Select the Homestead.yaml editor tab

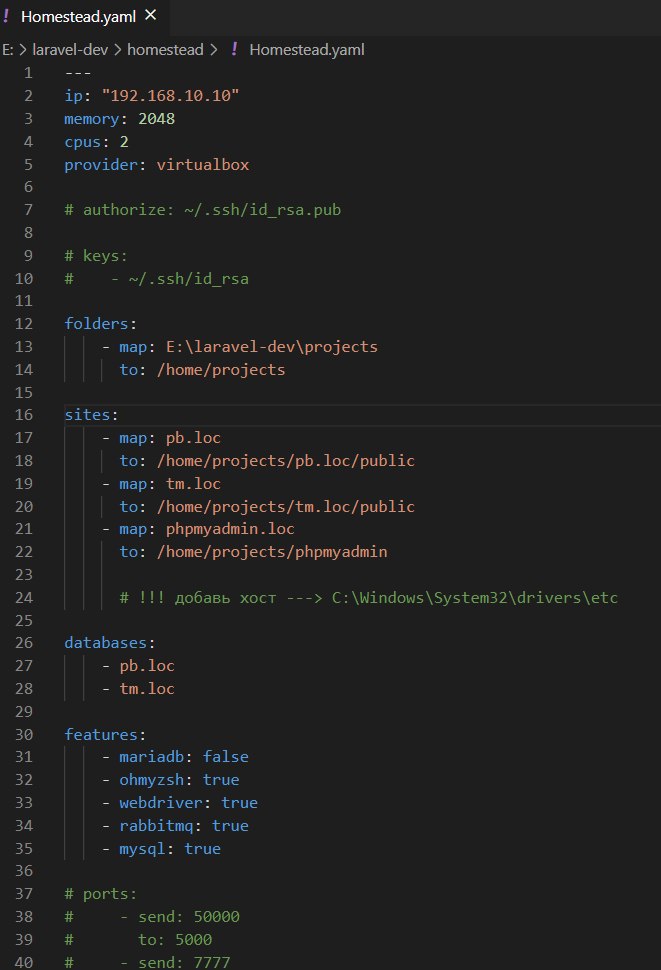83,17
